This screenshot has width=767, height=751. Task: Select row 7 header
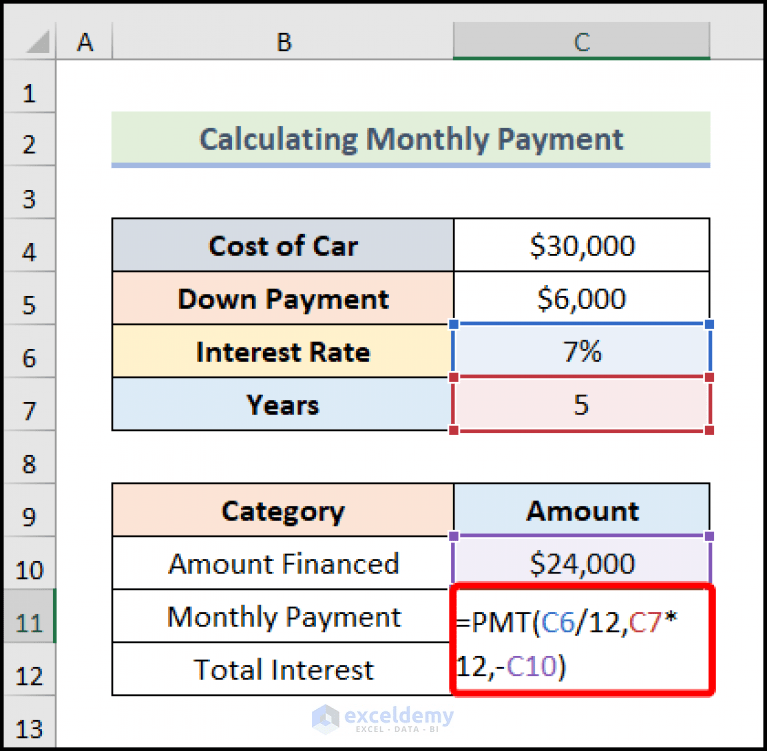pos(29,404)
